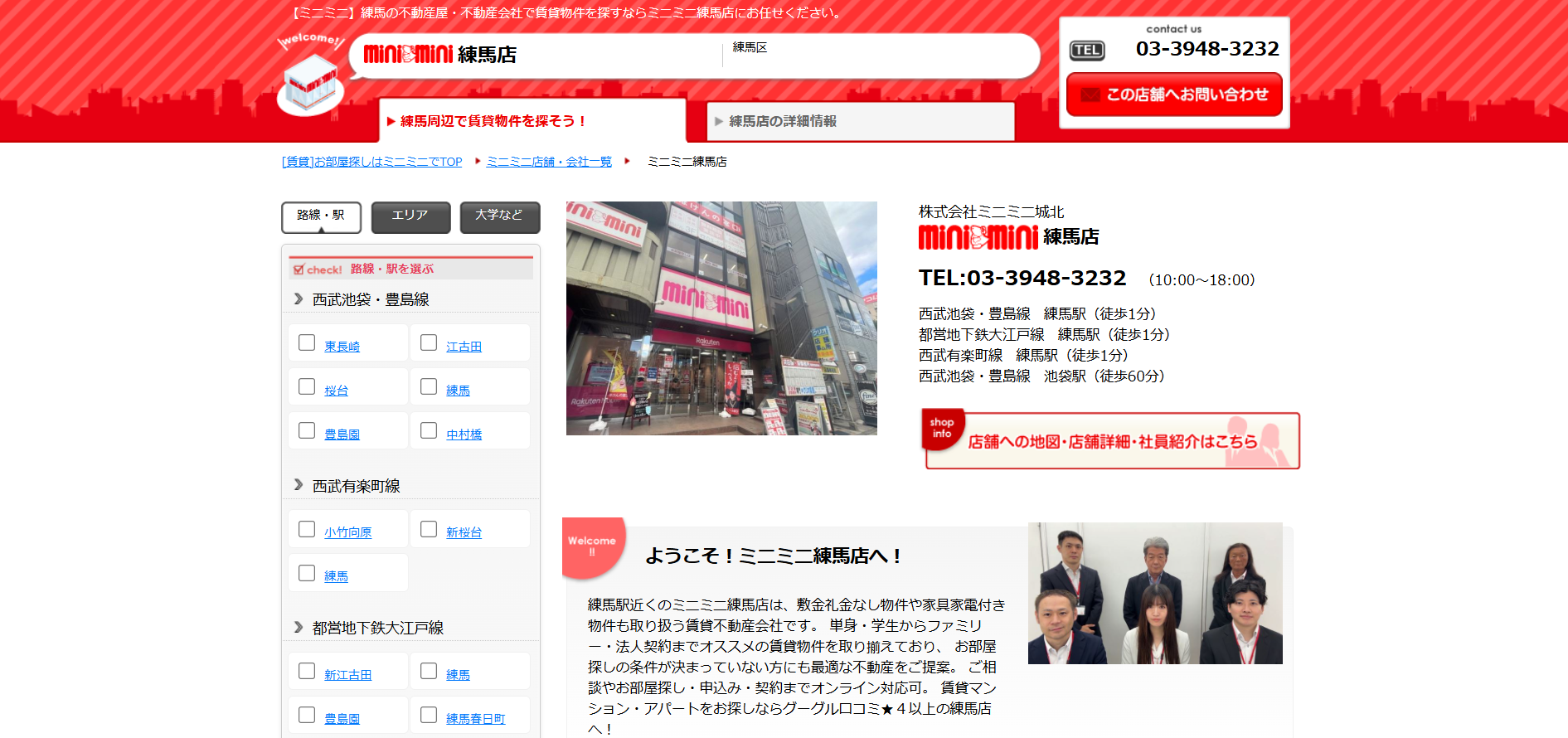
Task: Click the staff group photo
Action: pyautogui.click(x=1155, y=593)
